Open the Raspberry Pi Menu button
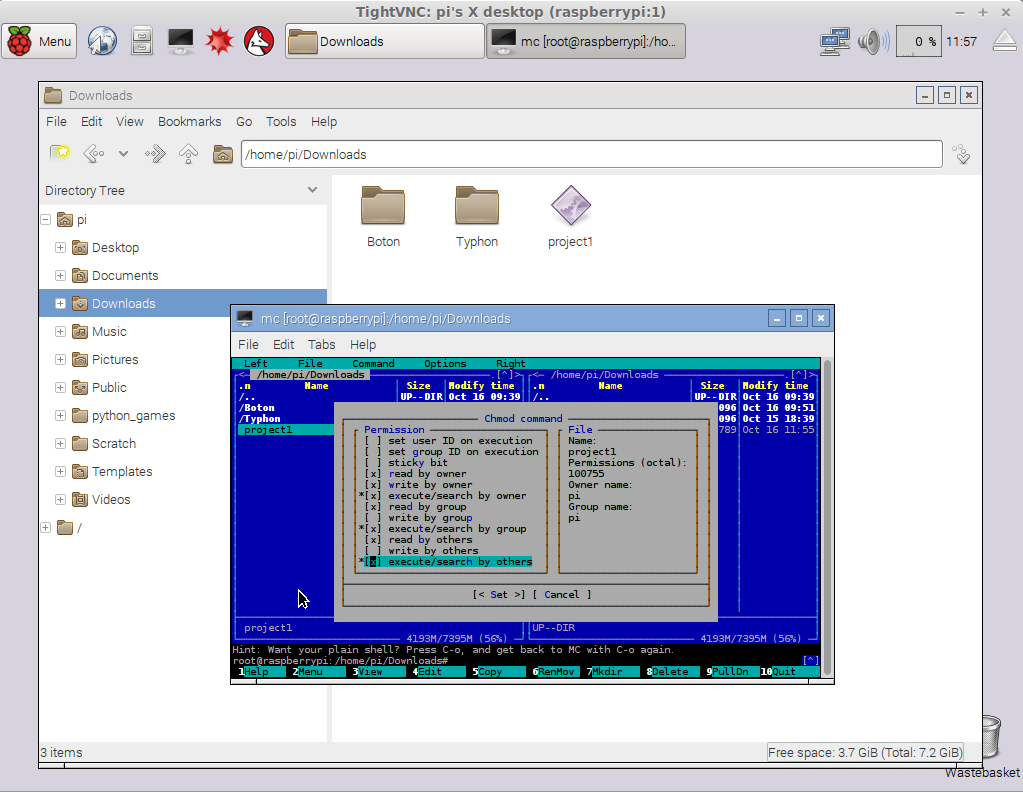 click(x=39, y=41)
